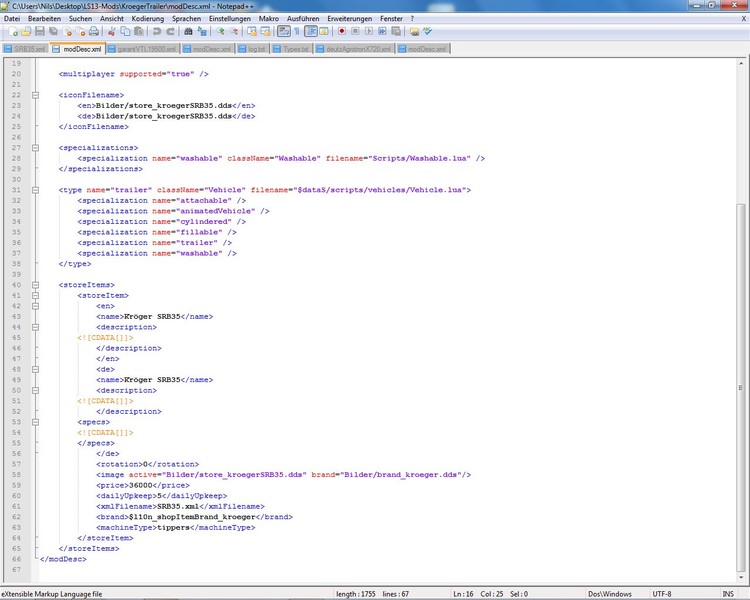Close current document with toolbar icon
The image size is (750, 600).
click(67, 32)
